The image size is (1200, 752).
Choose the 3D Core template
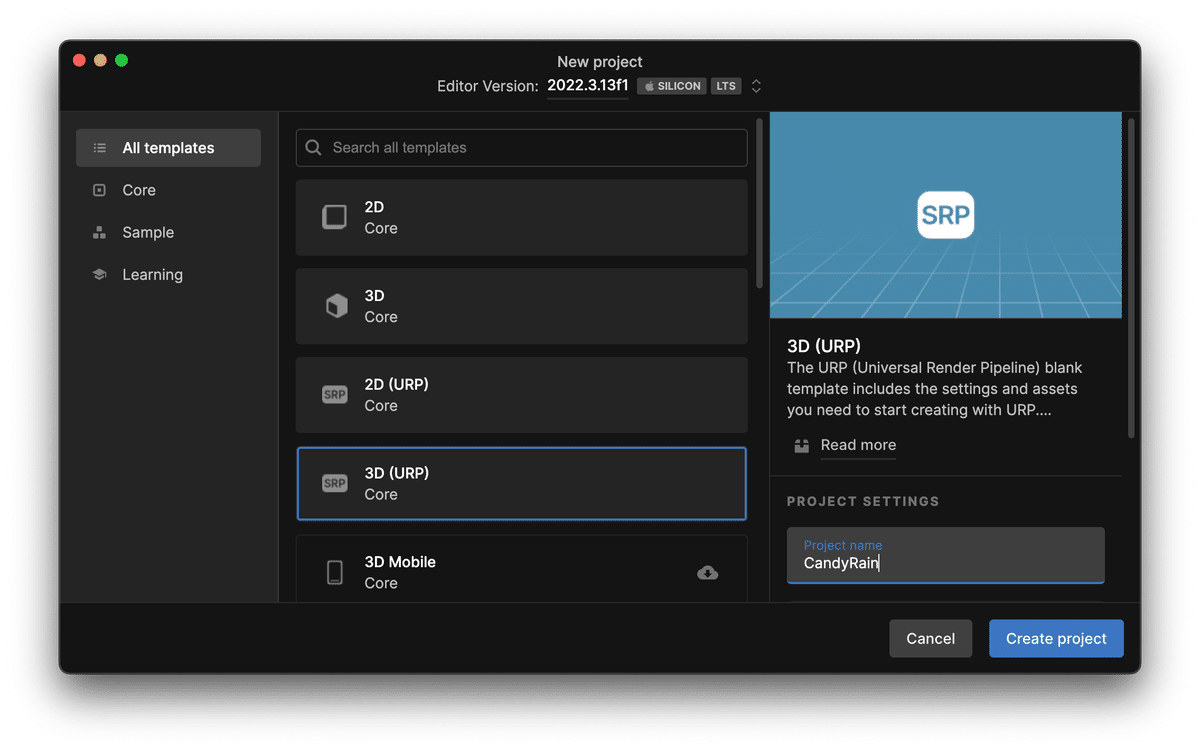coord(521,306)
